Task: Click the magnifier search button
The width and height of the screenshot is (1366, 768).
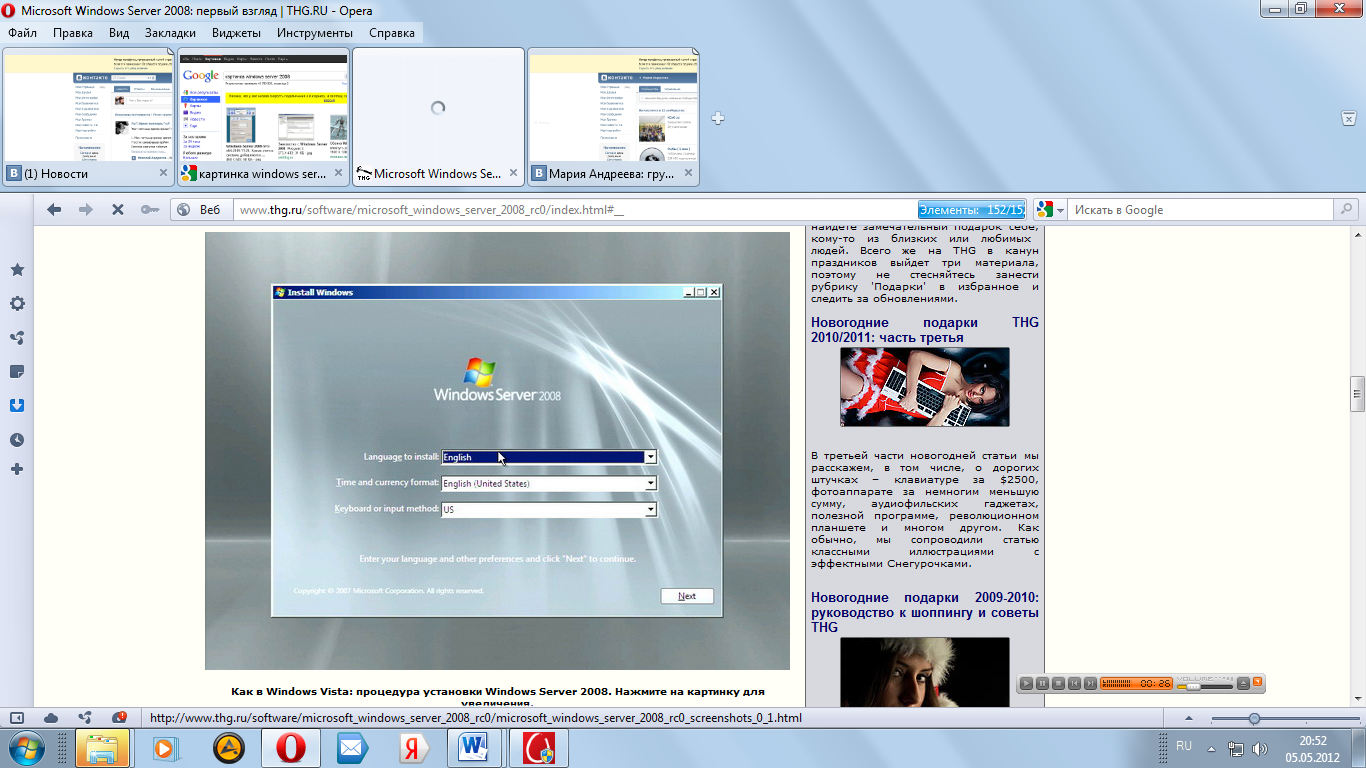Action: click(x=1347, y=210)
